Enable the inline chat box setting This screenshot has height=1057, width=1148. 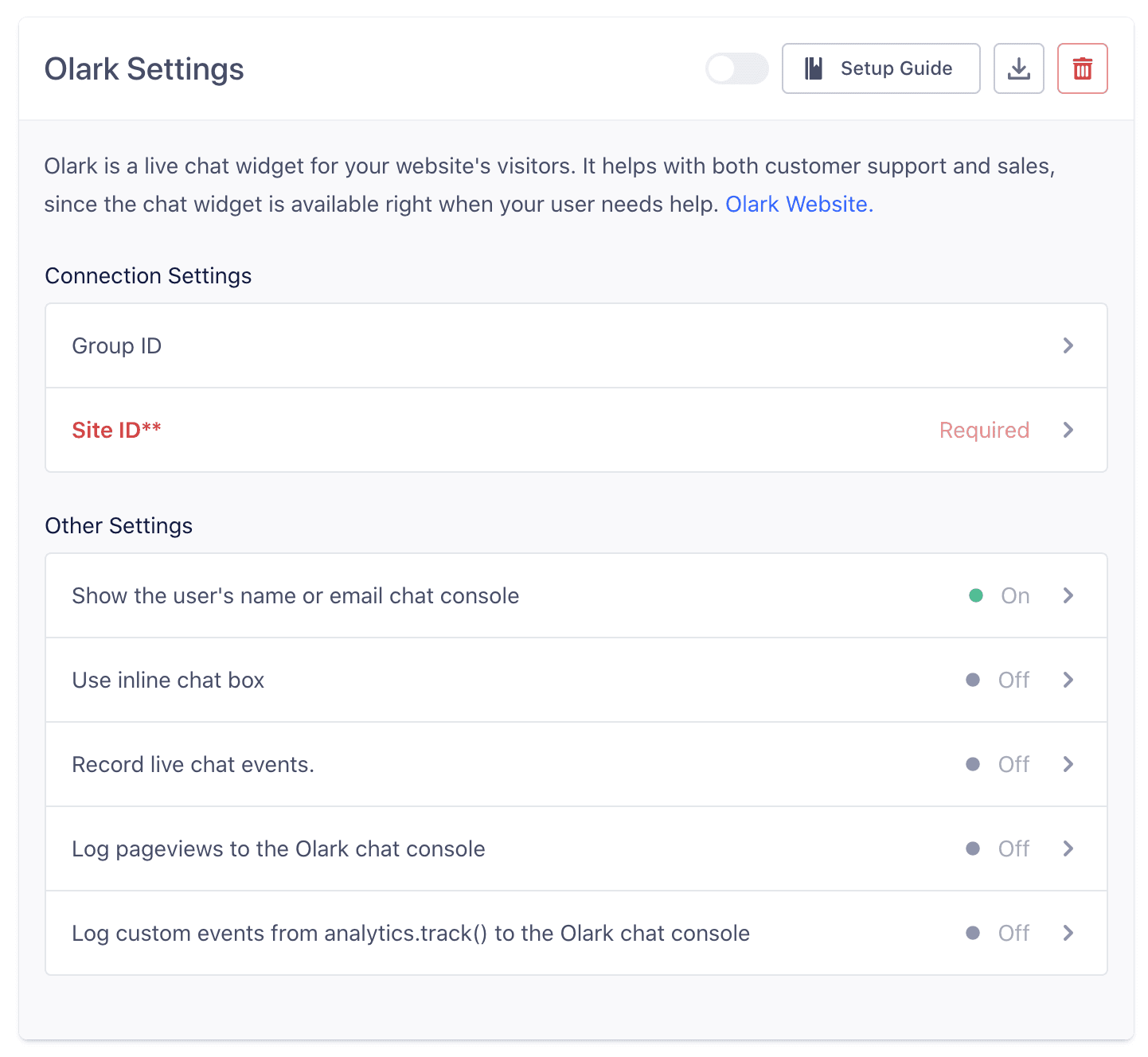coord(1068,680)
